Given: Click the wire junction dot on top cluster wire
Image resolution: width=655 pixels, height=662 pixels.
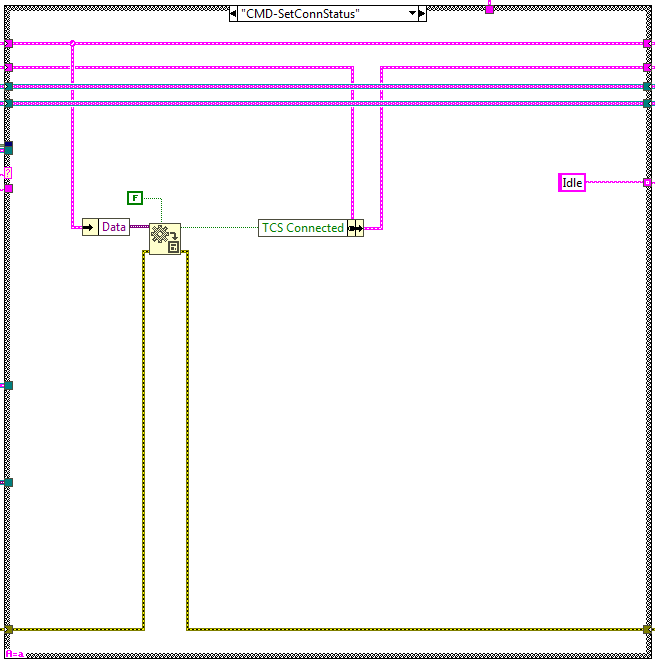Looking at the screenshot, I should coord(72,43).
